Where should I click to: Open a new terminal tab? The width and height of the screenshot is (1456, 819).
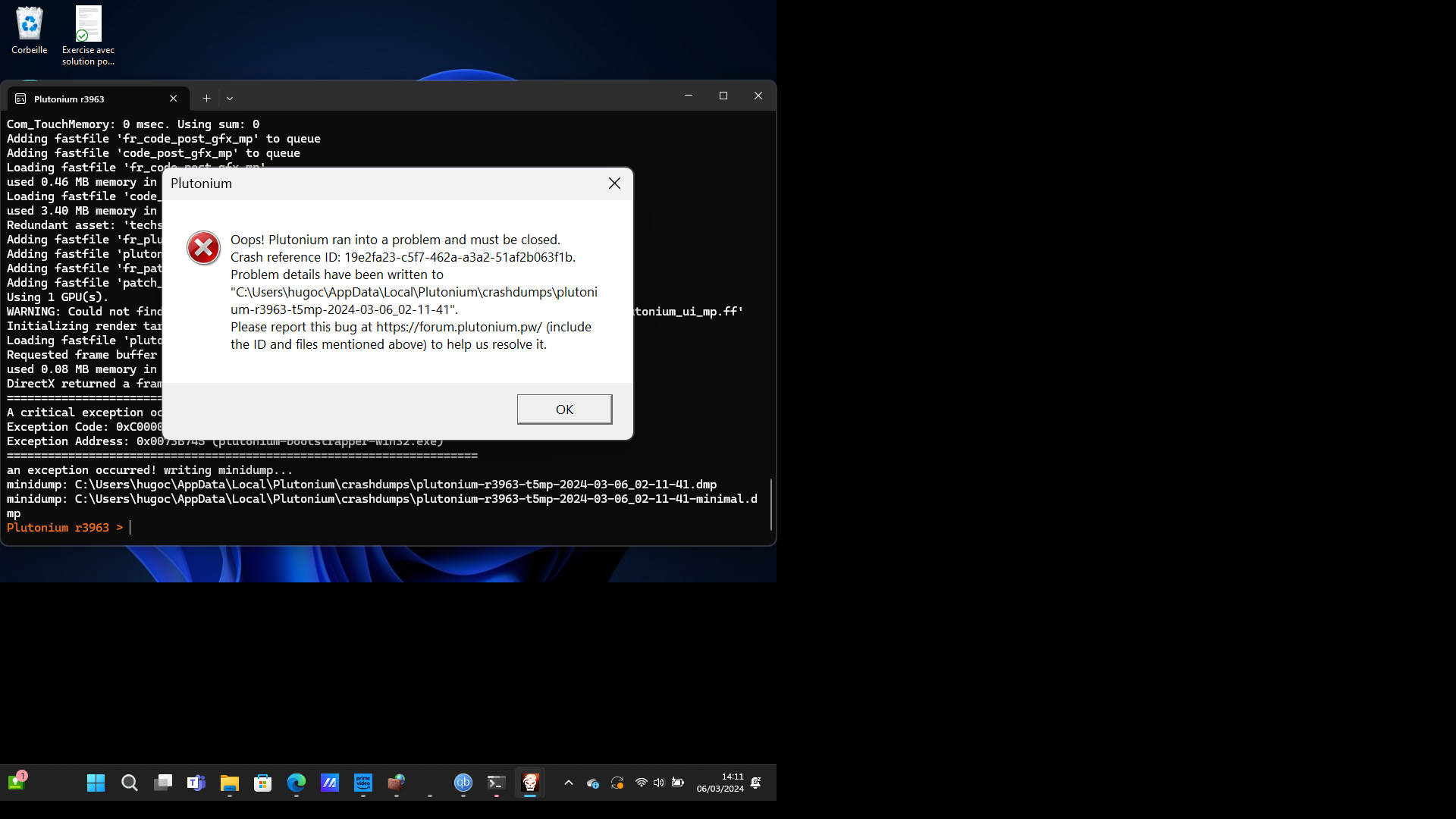click(206, 99)
